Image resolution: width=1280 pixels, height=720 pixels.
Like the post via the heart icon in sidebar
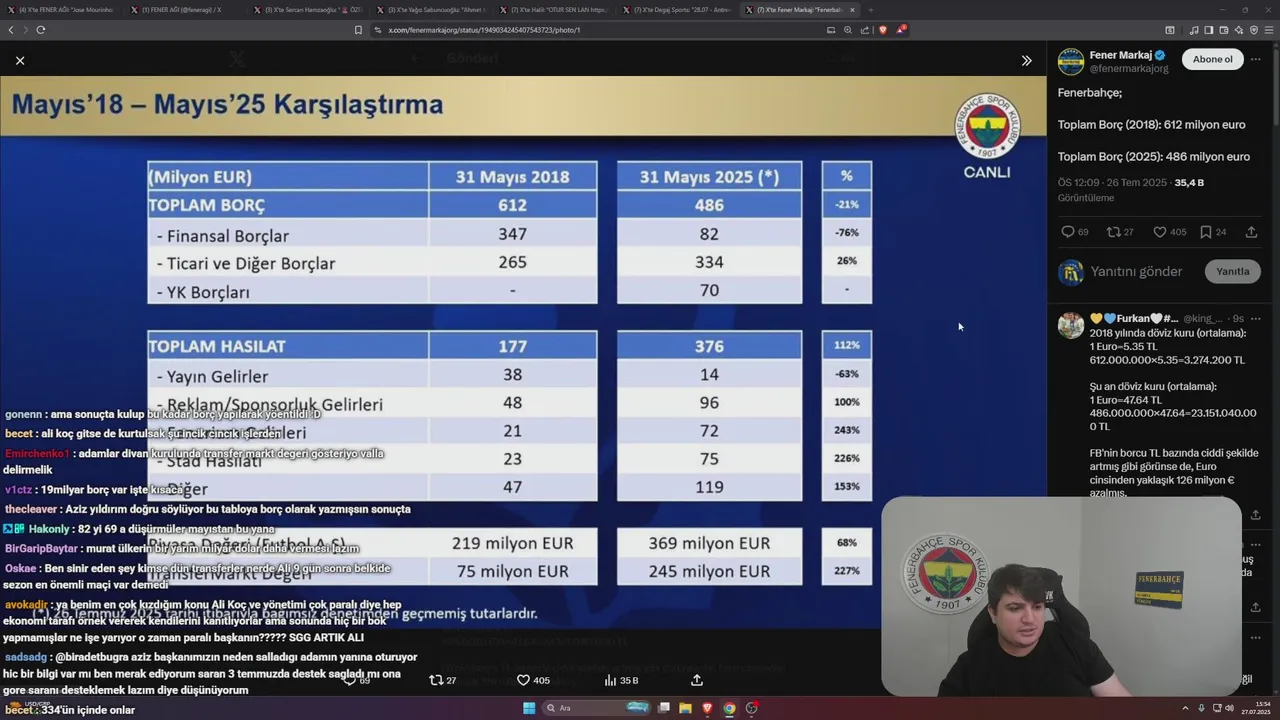tap(1160, 232)
